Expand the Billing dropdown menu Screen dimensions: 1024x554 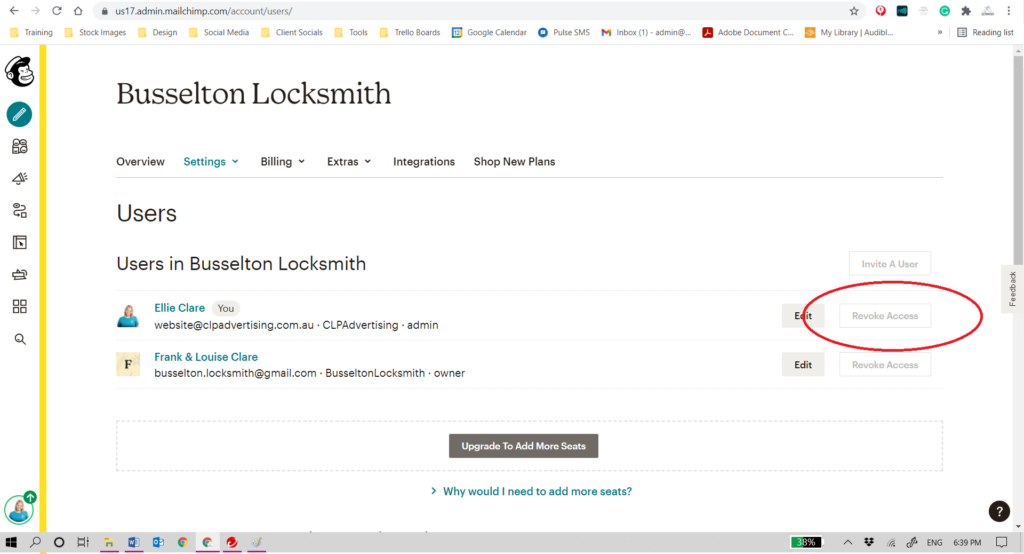coord(283,161)
